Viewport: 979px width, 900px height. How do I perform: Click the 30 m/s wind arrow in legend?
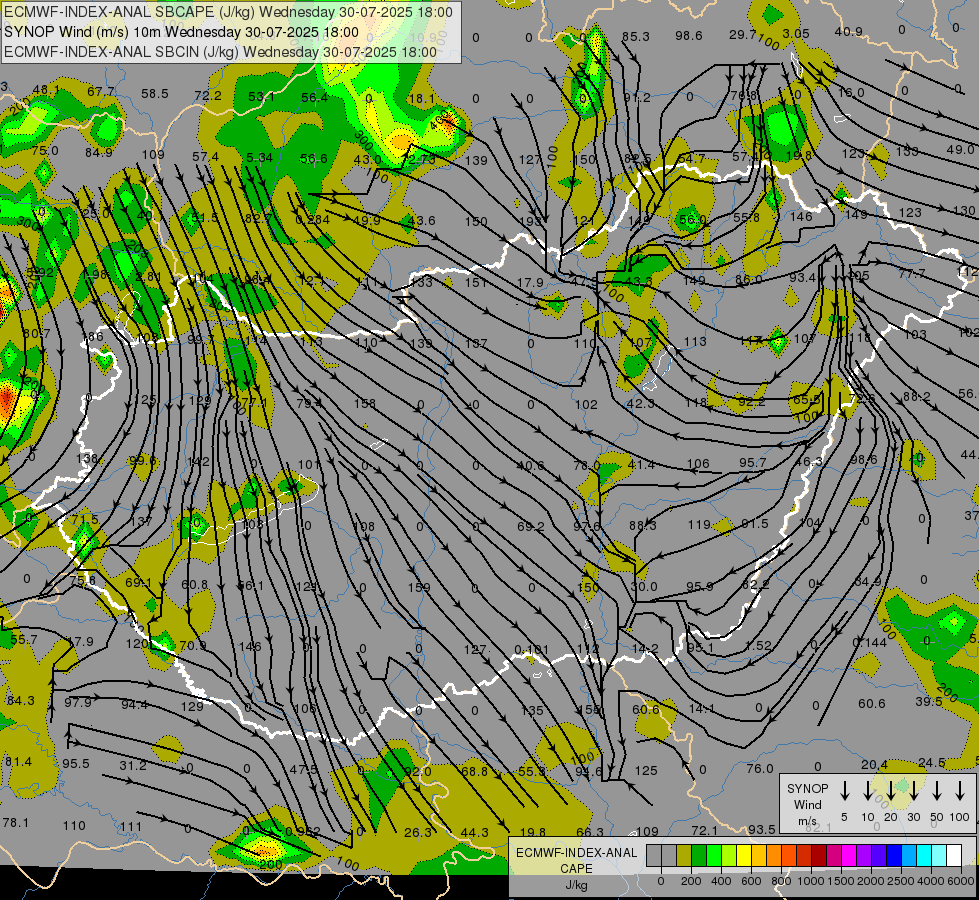coord(913,791)
